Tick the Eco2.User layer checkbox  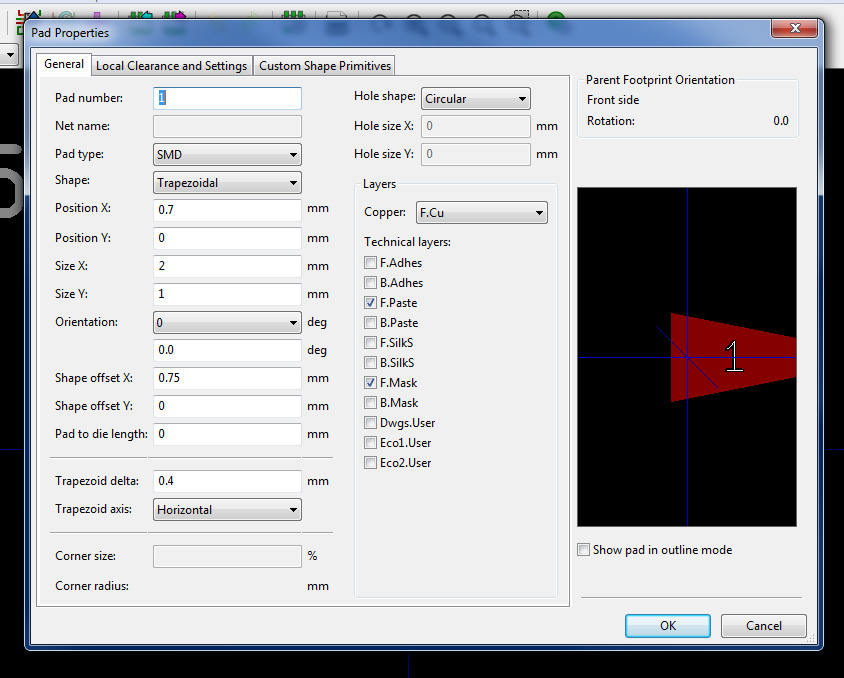[x=370, y=463]
